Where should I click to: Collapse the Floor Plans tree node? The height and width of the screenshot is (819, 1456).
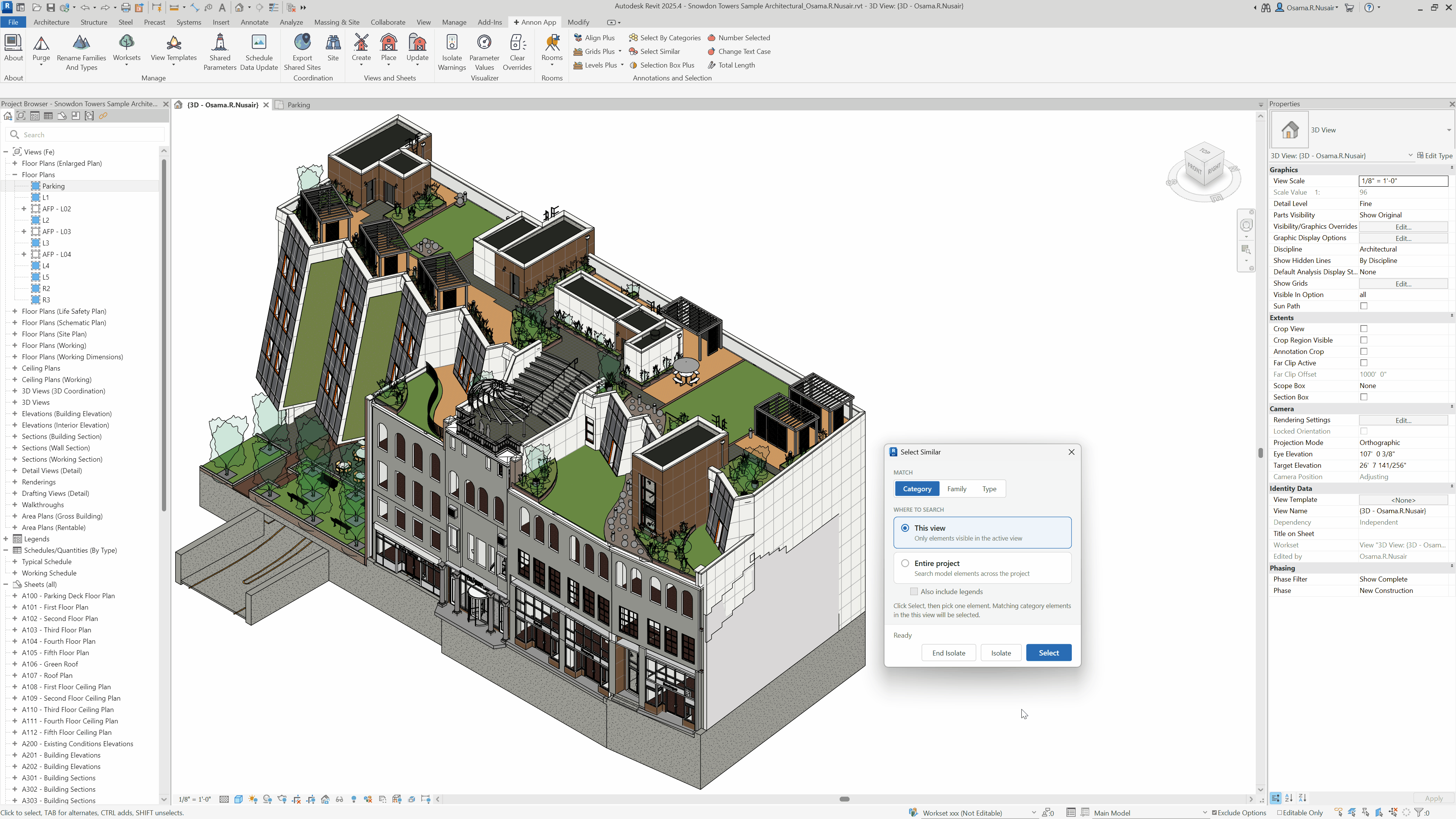pyautogui.click(x=15, y=174)
